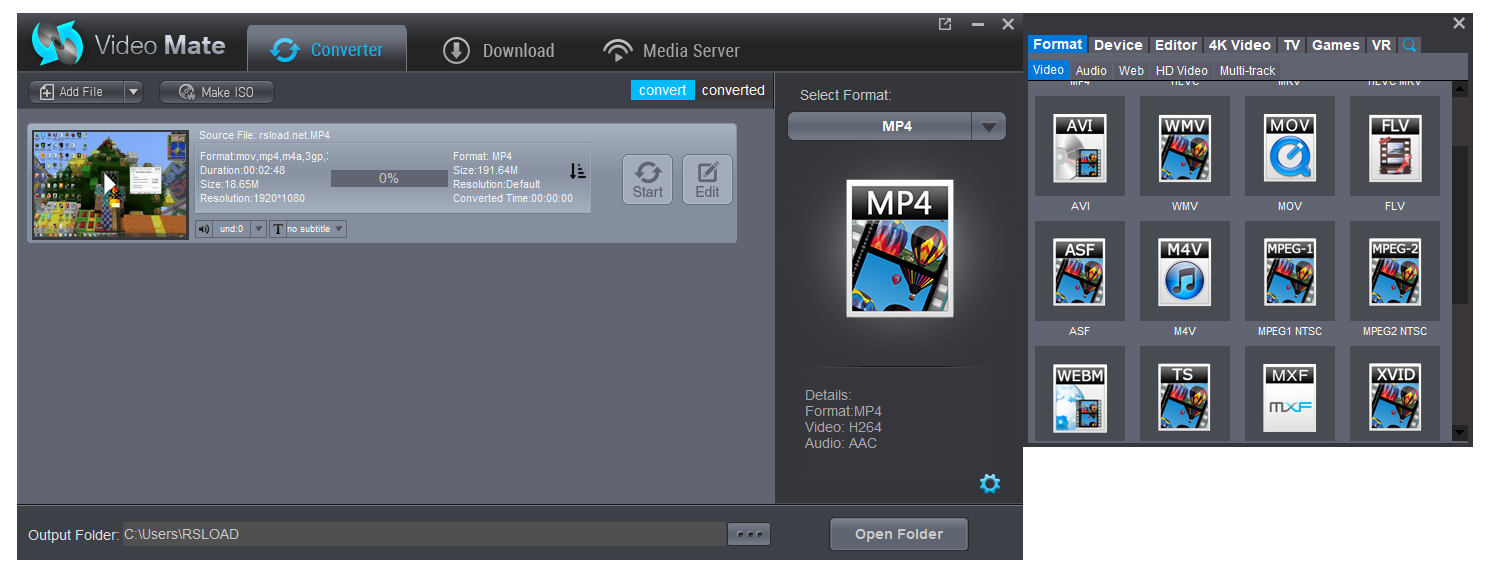Edit the rsload.net.MP4 video

tap(707, 179)
